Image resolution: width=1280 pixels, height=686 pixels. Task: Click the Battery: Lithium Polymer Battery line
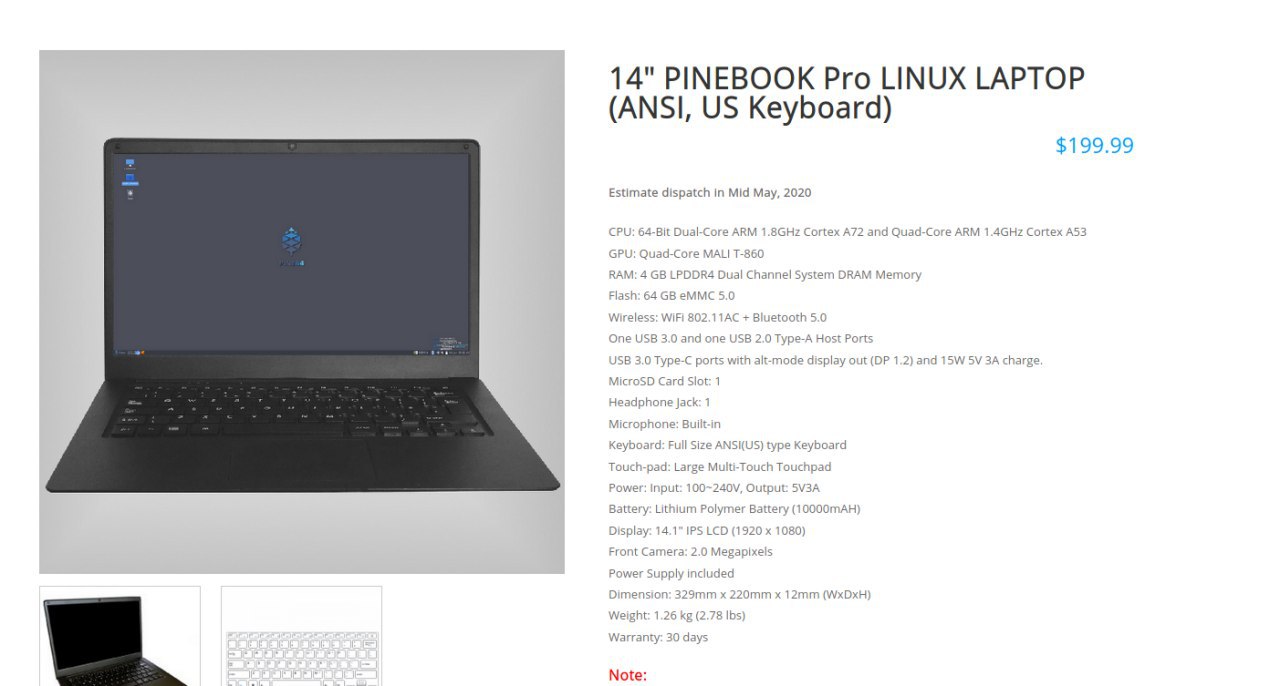[x=734, y=509]
